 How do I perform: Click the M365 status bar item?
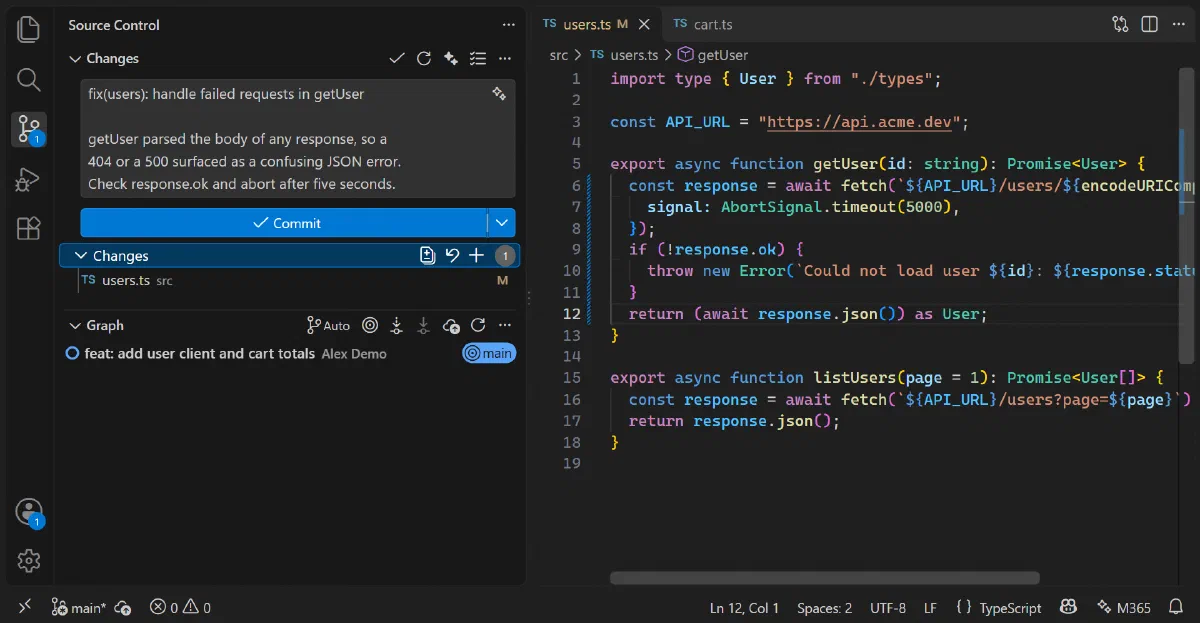(1124, 607)
